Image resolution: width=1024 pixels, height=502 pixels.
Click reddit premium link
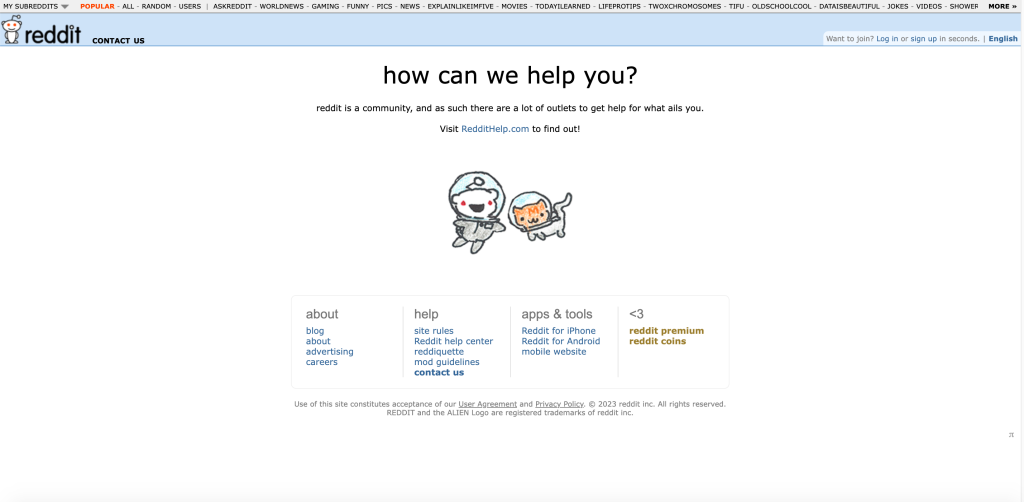point(666,331)
